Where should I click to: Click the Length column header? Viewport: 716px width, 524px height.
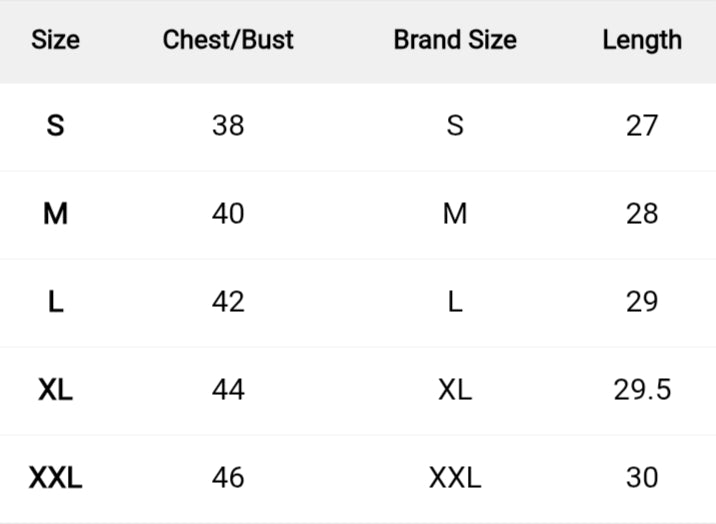click(642, 40)
